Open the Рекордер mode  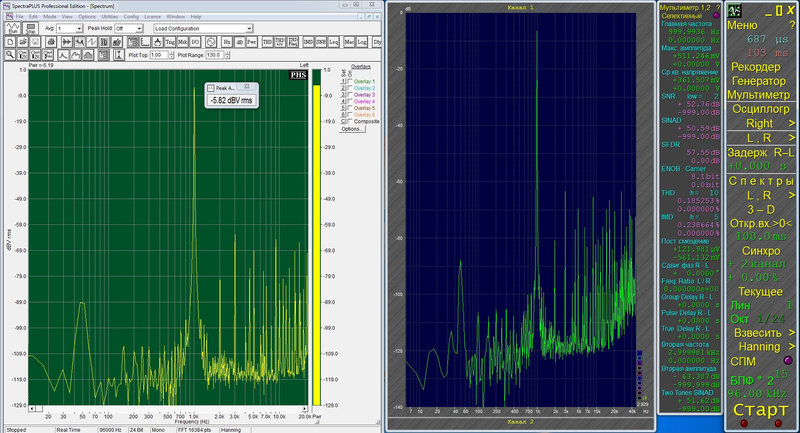[x=756, y=67]
